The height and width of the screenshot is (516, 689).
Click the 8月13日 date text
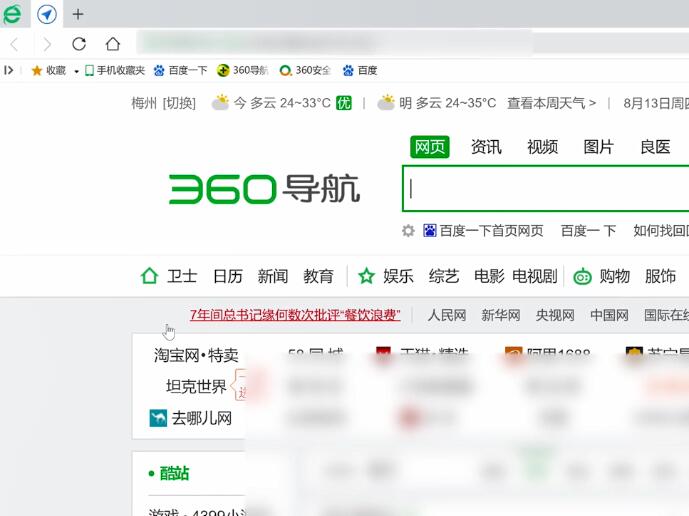[x=656, y=103]
